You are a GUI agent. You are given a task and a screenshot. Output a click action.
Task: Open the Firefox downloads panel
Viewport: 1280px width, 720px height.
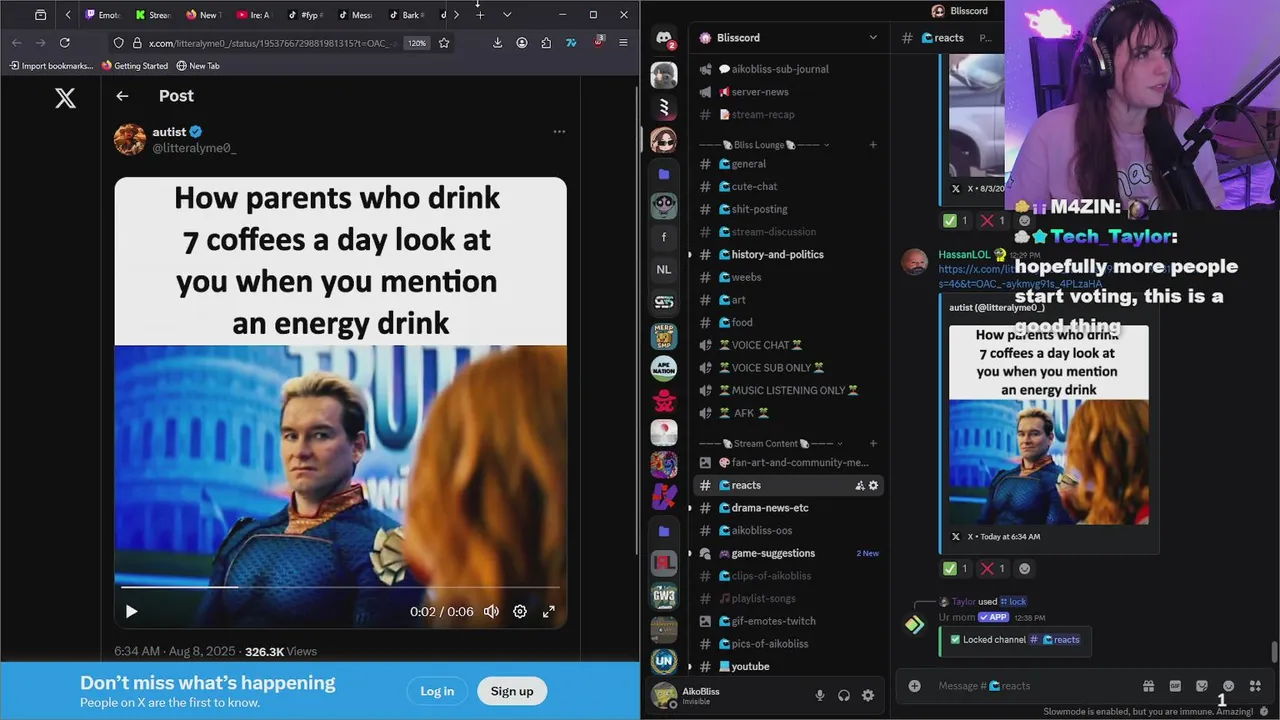click(x=497, y=43)
